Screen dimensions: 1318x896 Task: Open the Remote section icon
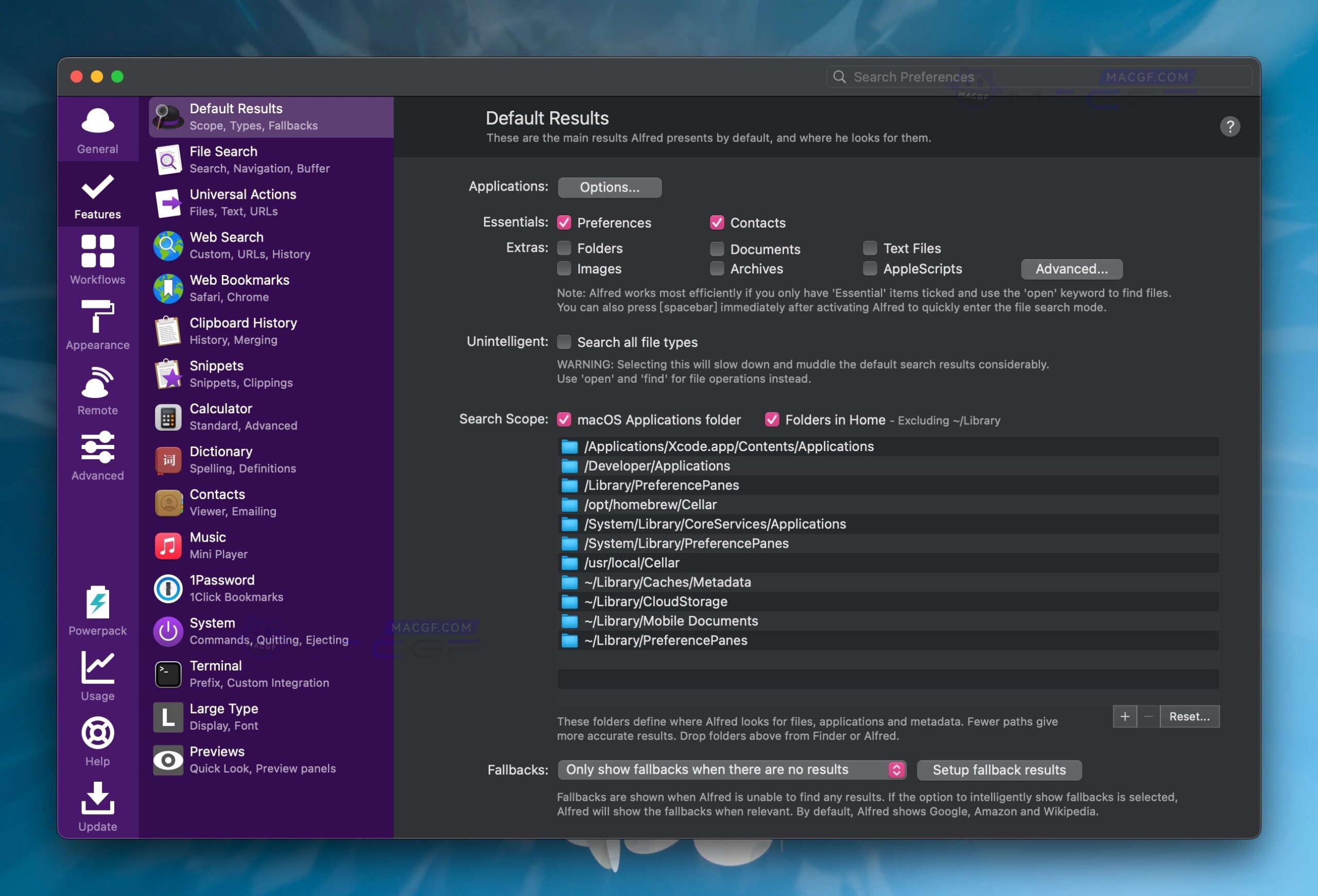point(97,382)
